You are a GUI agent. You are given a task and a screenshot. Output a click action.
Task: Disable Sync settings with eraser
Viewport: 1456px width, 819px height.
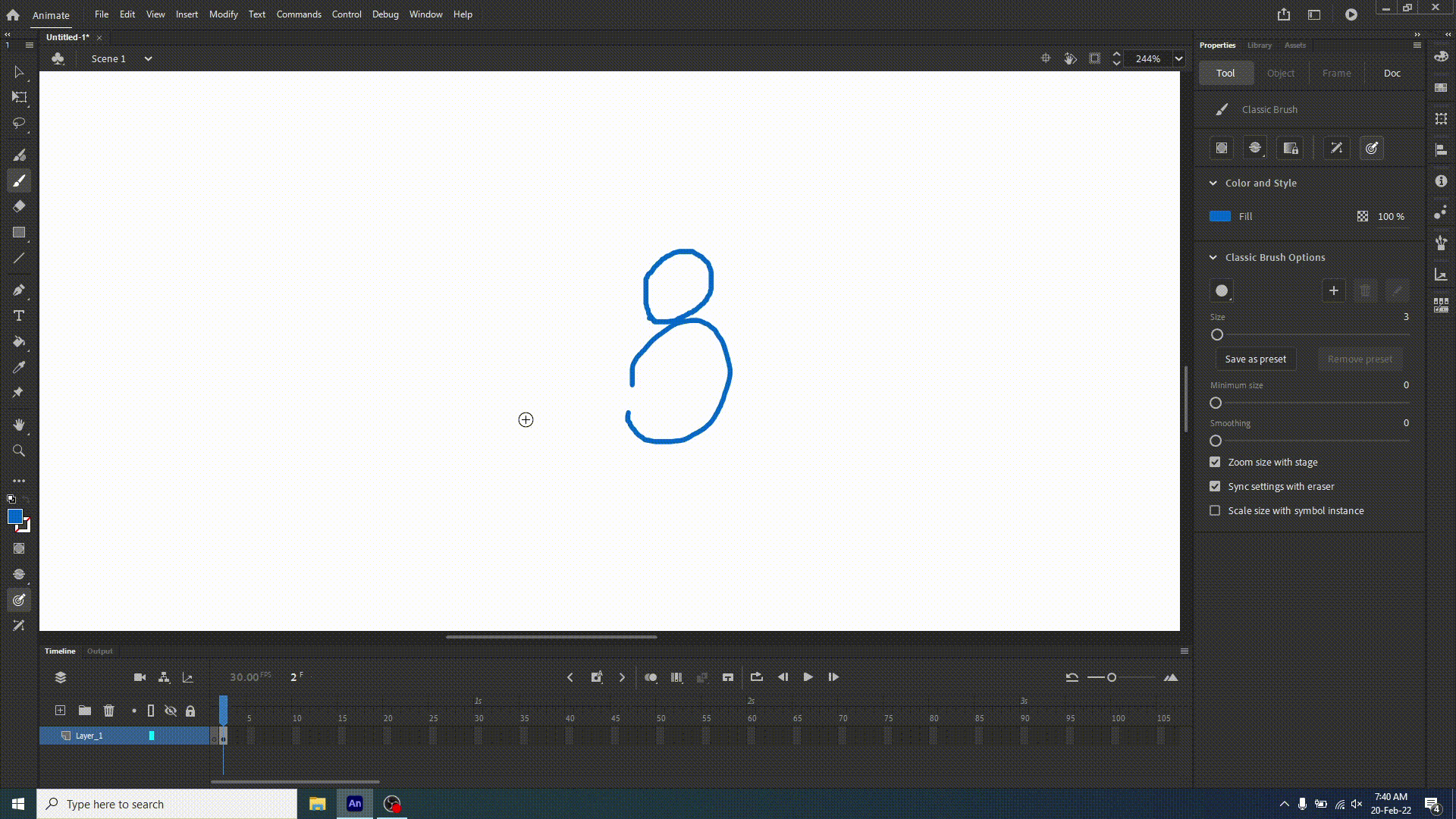[x=1215, y=486]
